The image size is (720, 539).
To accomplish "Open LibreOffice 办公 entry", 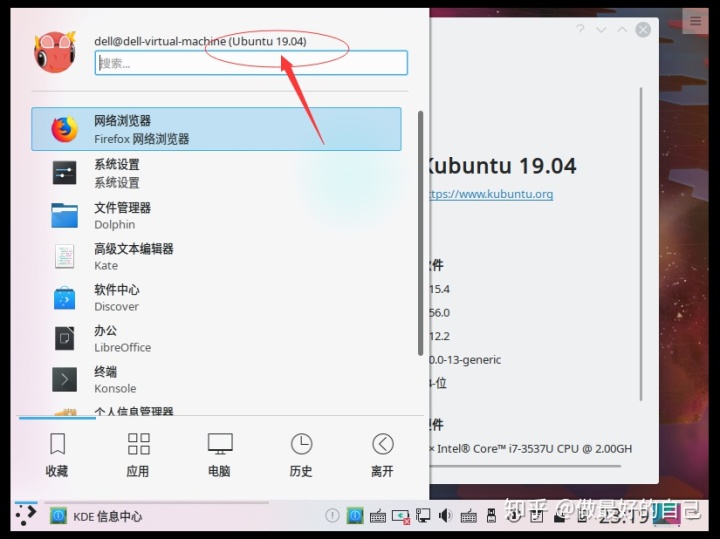I will [216, 338].
